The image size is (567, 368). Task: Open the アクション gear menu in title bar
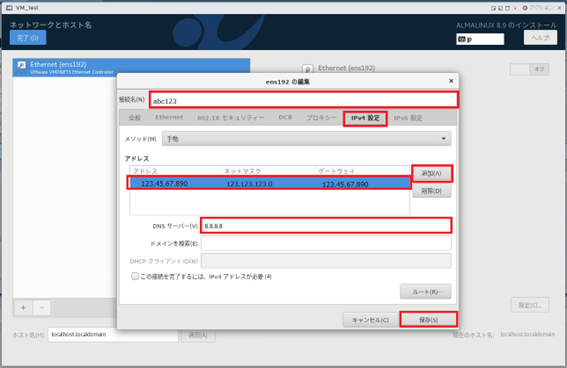pos(538,8)
